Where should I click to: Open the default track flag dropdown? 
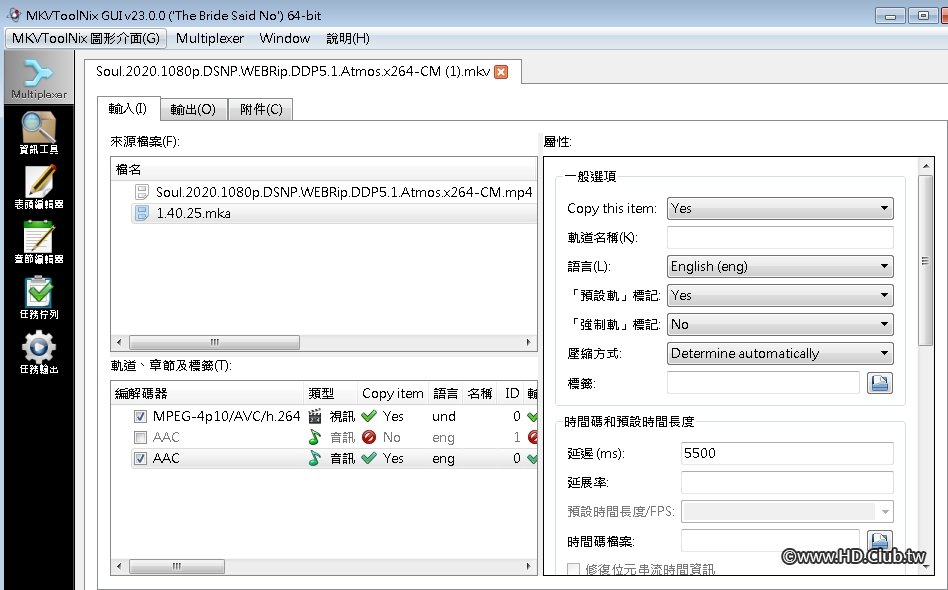[x=780, y=296]
